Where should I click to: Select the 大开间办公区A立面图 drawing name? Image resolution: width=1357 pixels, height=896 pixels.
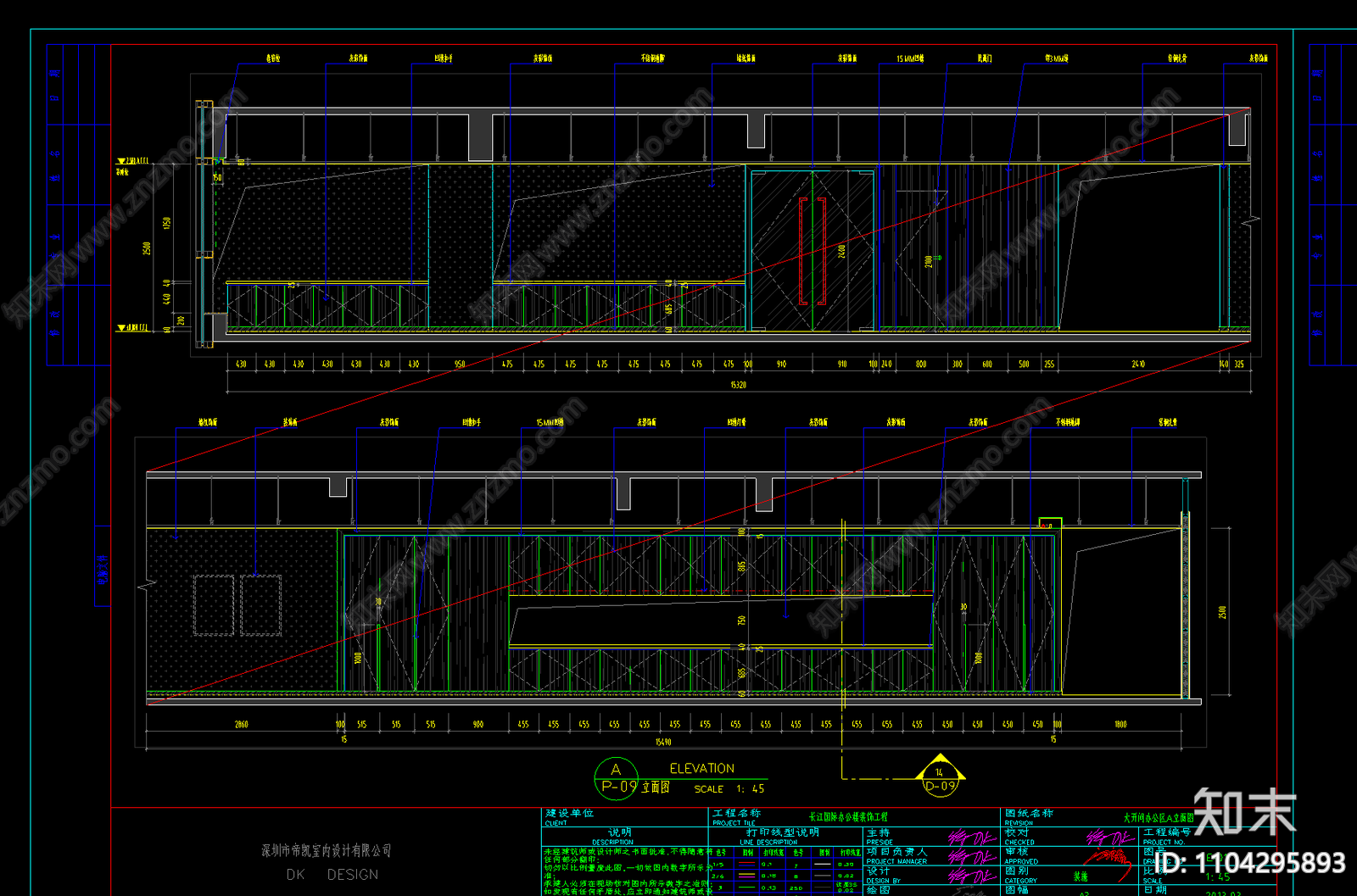coord(1159,818)
